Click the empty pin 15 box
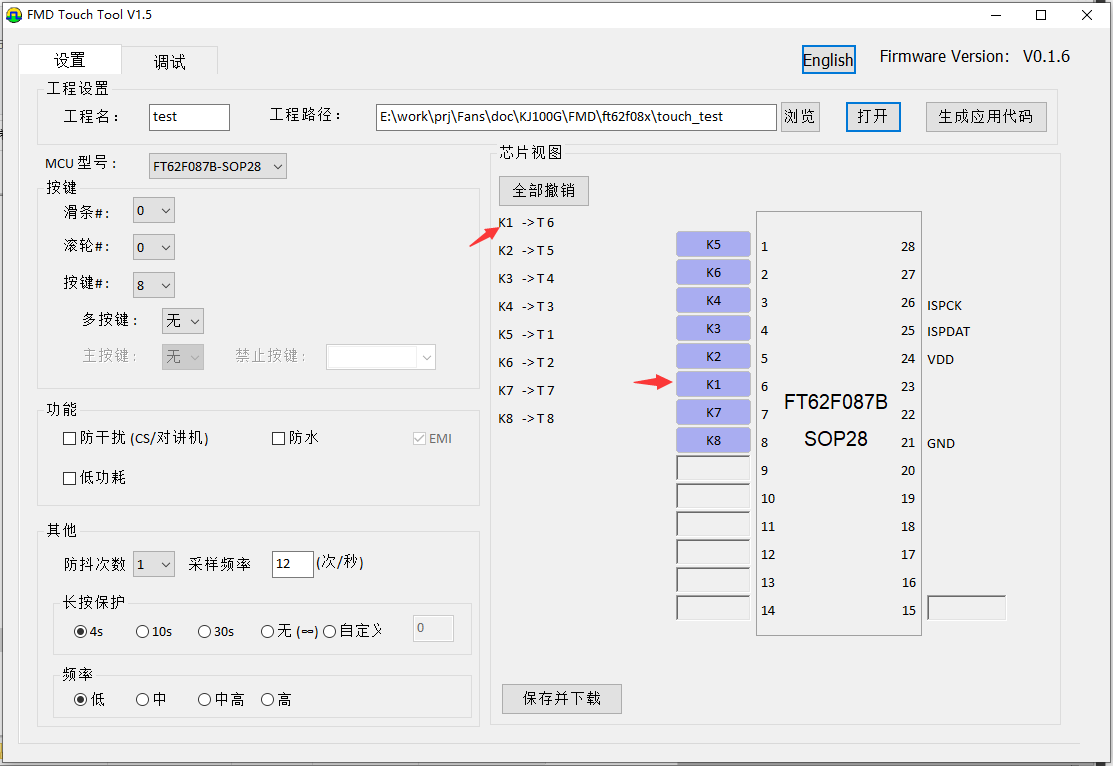The width and height of the screenshot is (1113, 766). 965,608
